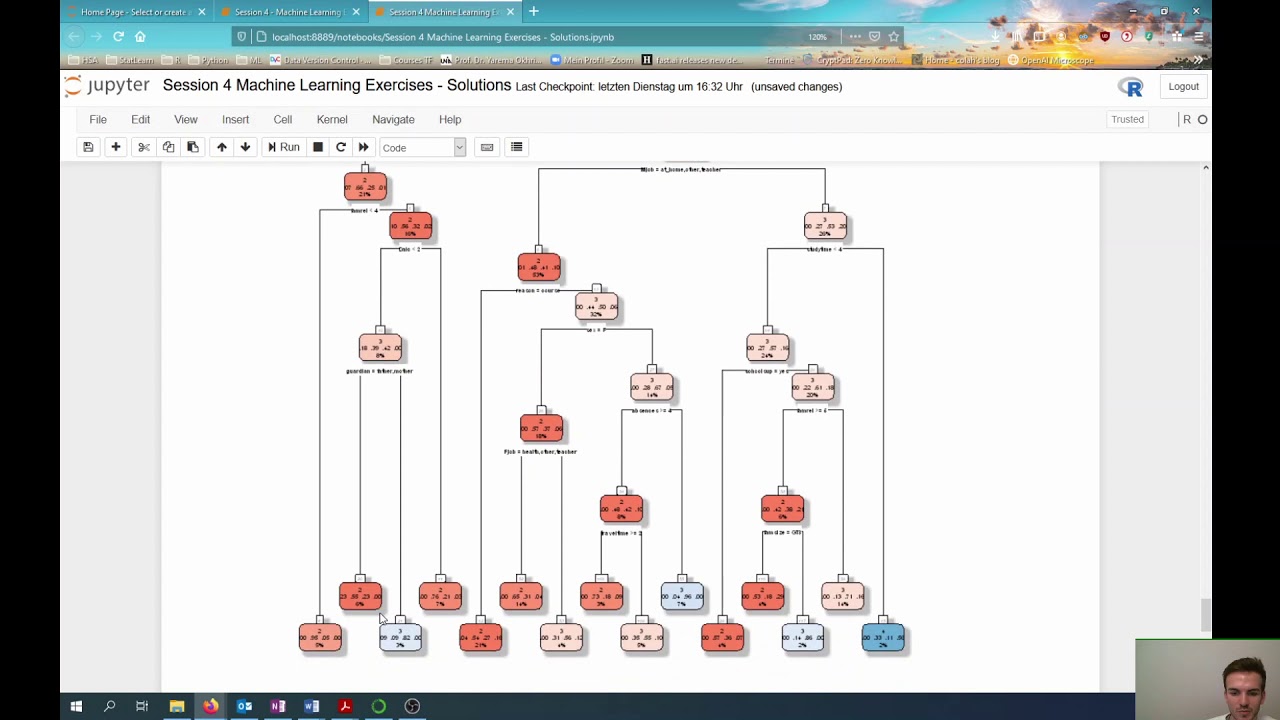Open page actions three-dots menu

click(855, 37)
